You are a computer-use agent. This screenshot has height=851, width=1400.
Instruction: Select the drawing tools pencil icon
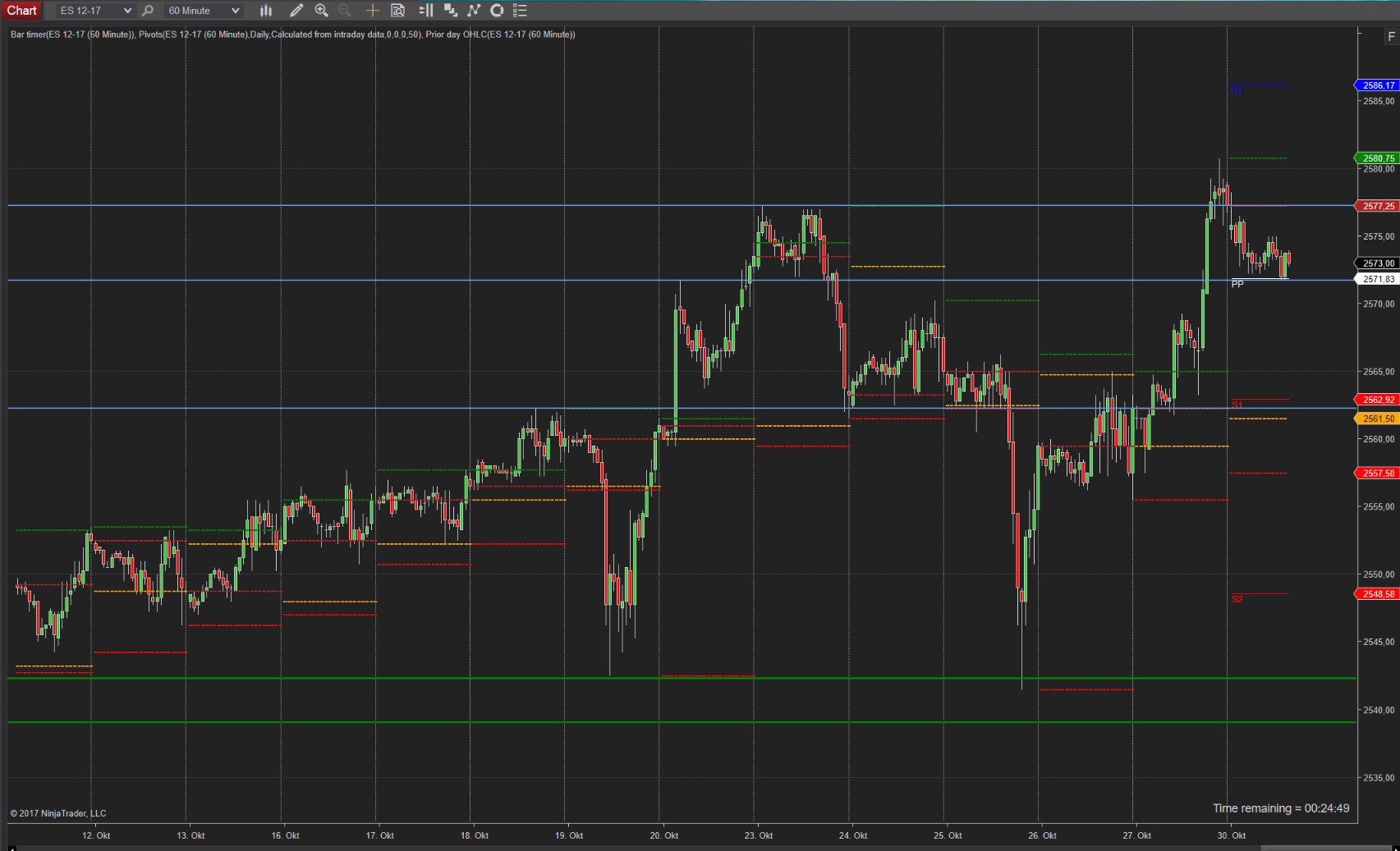pos(296,11)
